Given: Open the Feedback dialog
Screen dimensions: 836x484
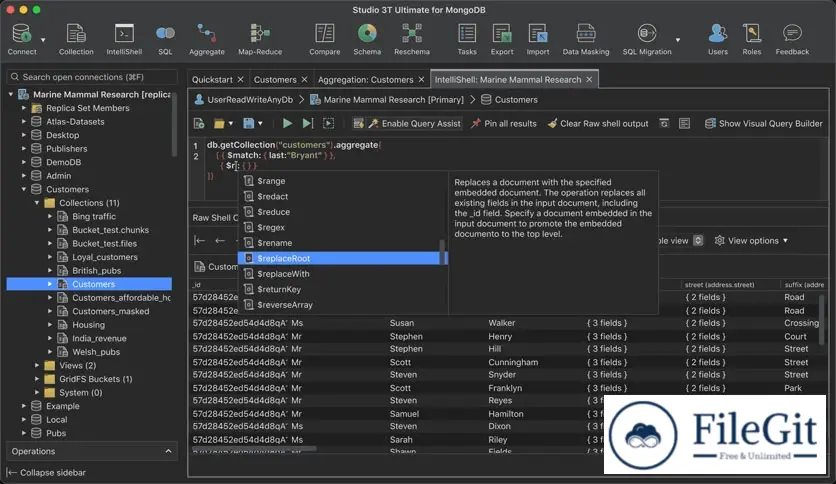Looking at the screenshot, I should pyautogui.click(x=792, y=39).
